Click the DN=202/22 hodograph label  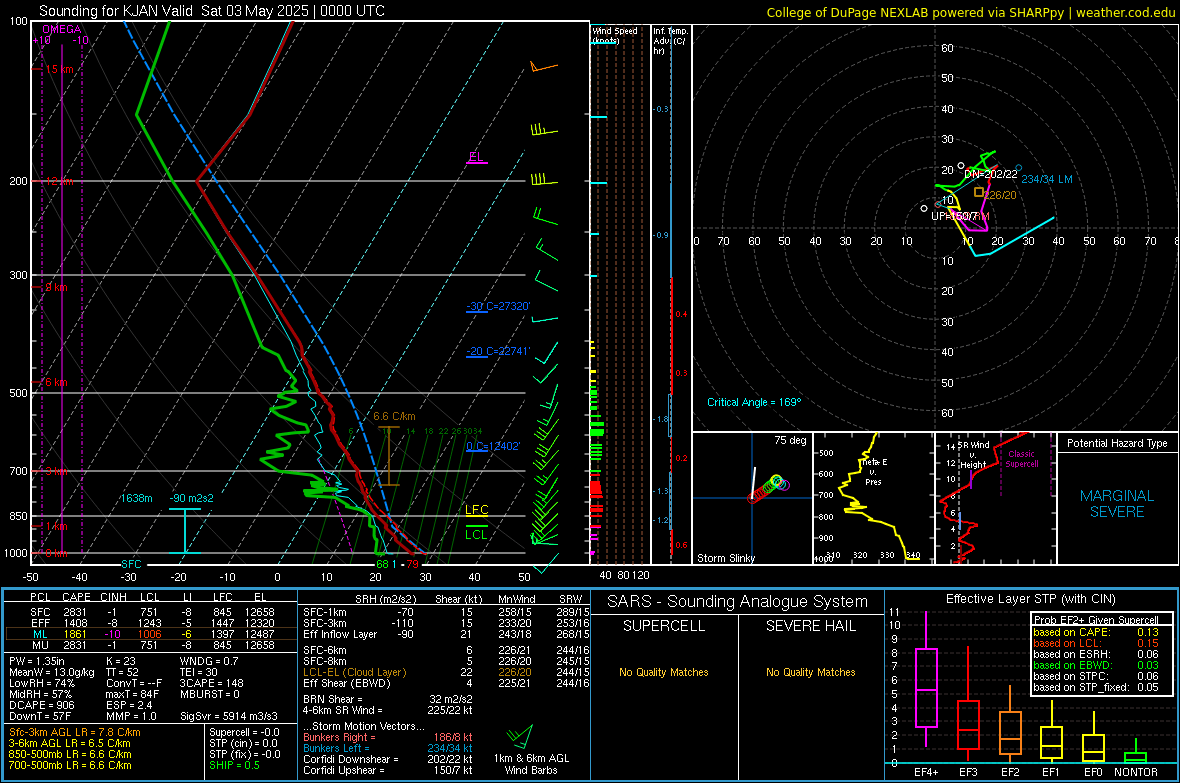tap(990, 174)
